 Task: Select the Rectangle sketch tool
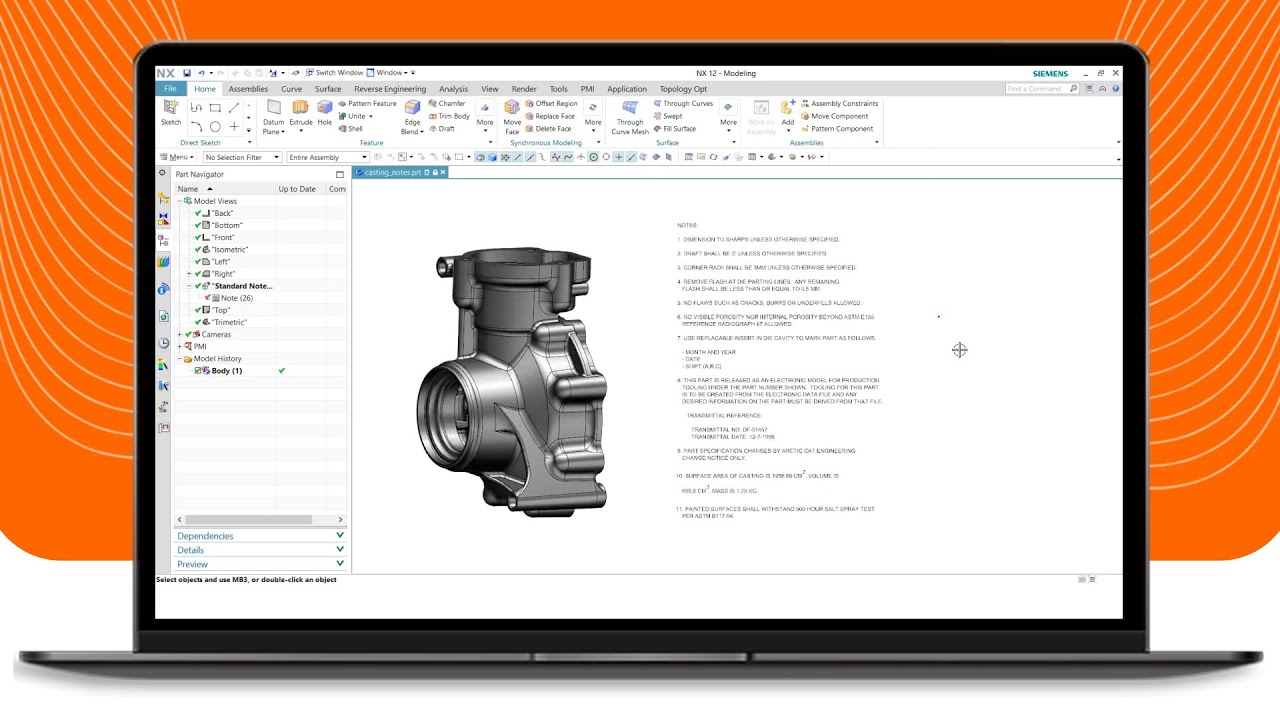click(215, 108)
